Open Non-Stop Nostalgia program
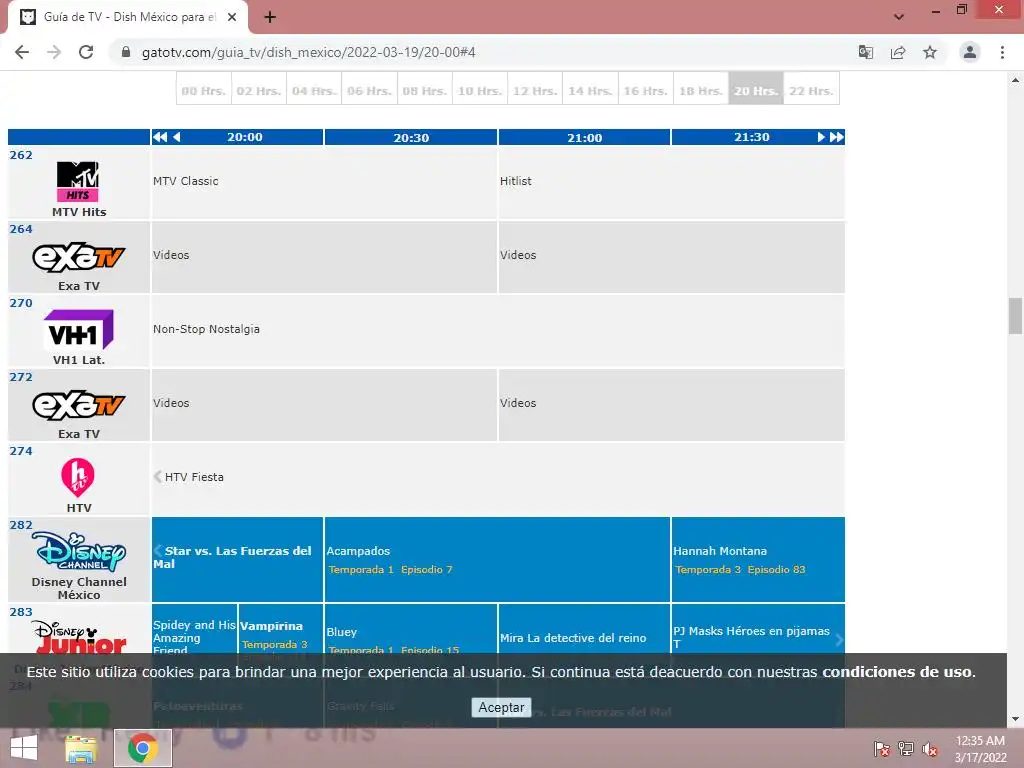1024x768 pixels. click(x=206, y=329)
